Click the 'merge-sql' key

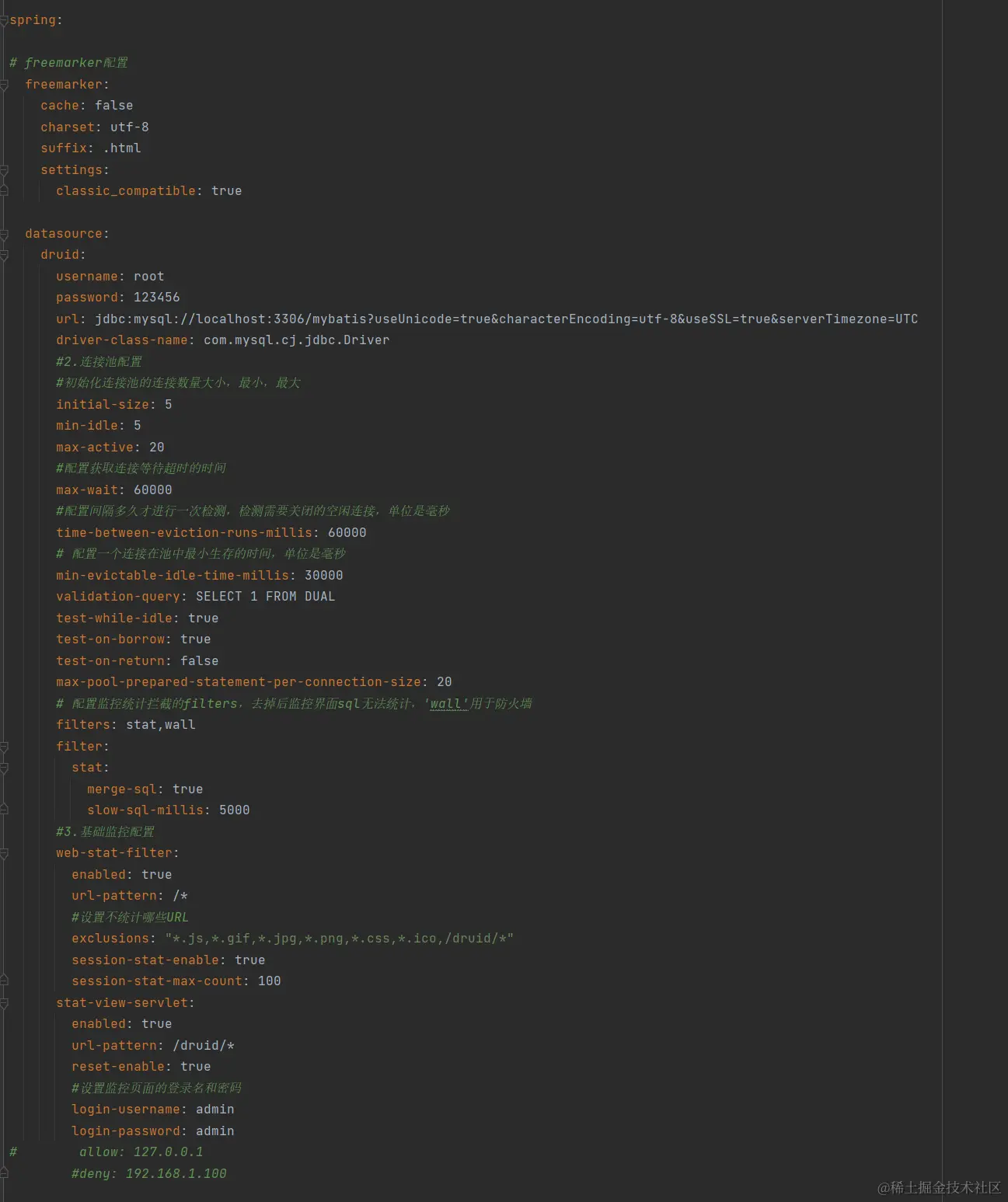coord(122,789)
